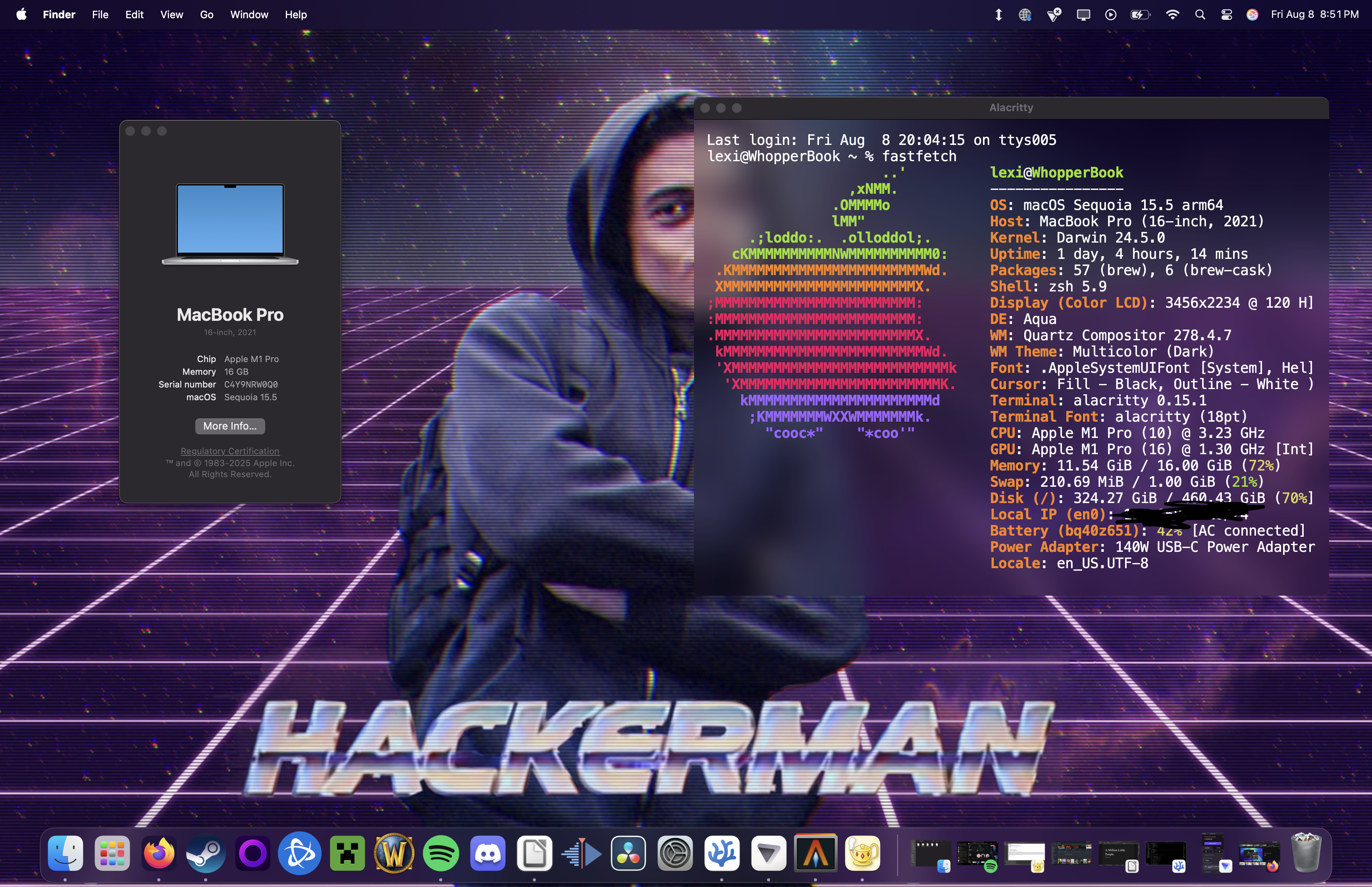Image resolution: width=1372 pixels, height=887 pixels.
Task: Open the Window menu
Action: [x=249, y=14]
